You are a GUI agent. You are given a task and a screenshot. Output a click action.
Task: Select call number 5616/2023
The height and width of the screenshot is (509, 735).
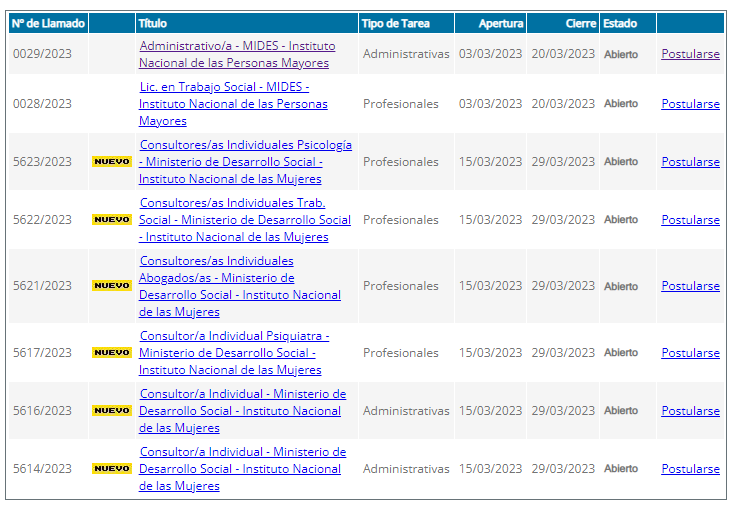coord(42,411)
